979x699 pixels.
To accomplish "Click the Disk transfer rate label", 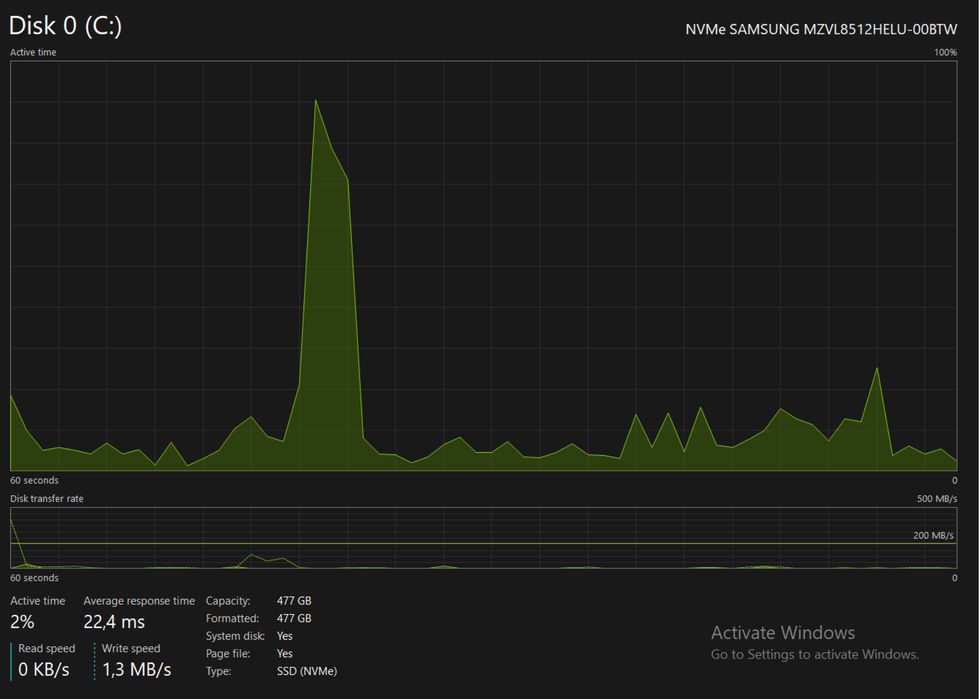I will tap(47, 499).
